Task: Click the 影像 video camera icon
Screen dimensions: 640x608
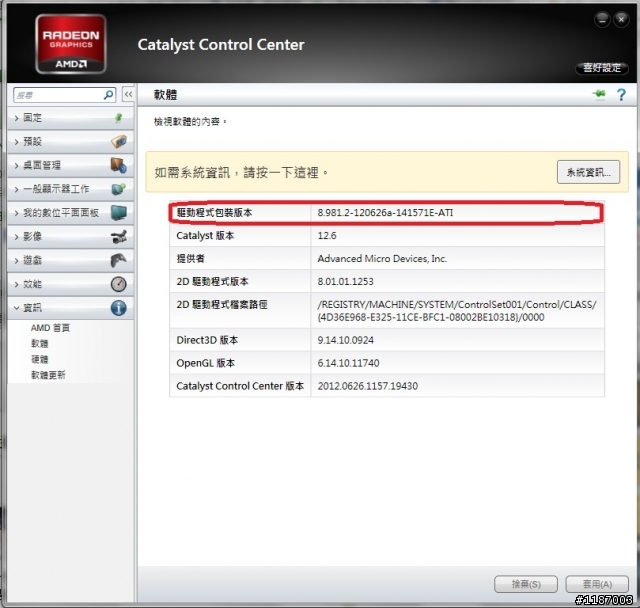Action: point(118,236)
